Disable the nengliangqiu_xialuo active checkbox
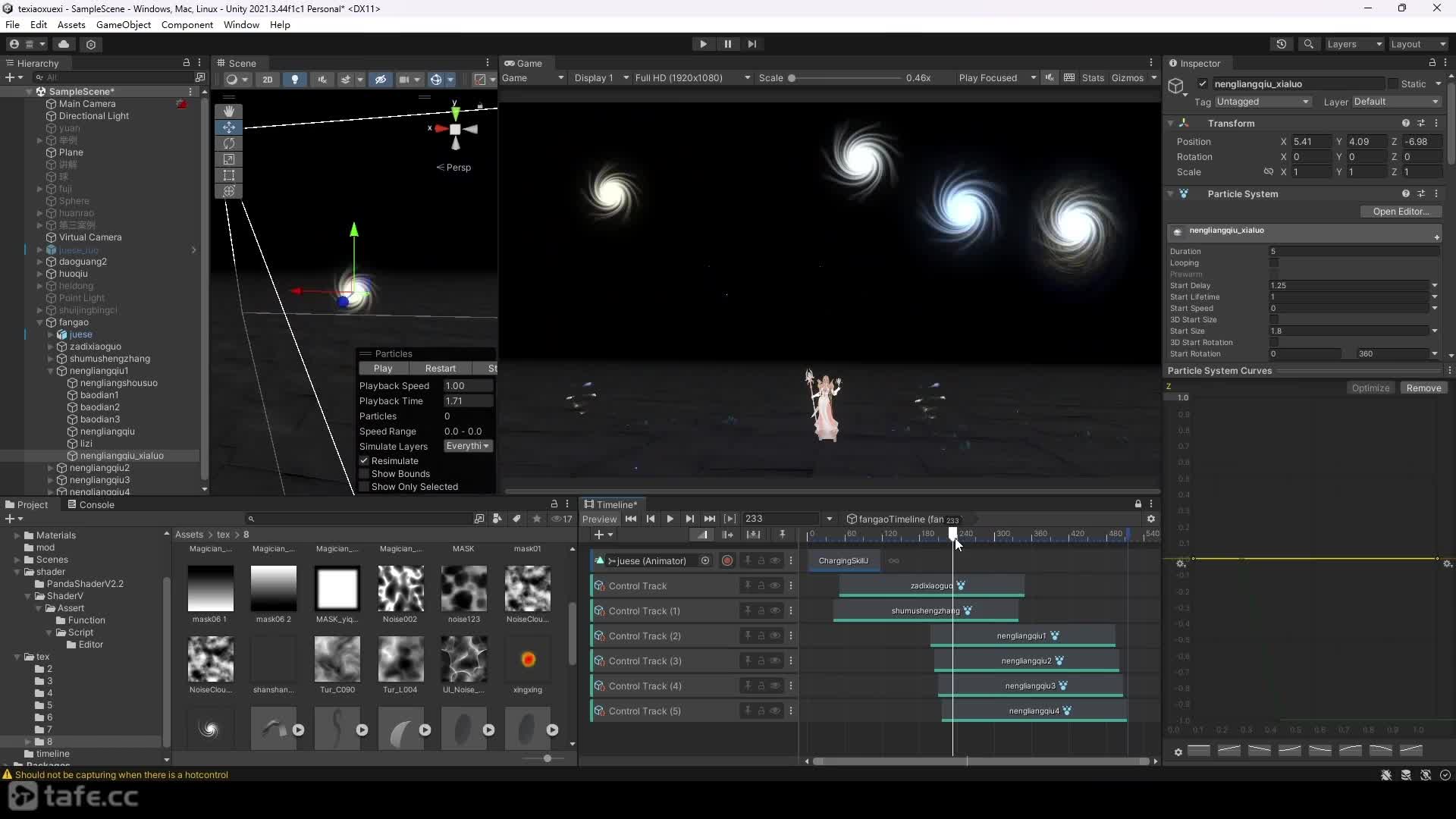The image size is (1456, 819). click(1203, 84)
